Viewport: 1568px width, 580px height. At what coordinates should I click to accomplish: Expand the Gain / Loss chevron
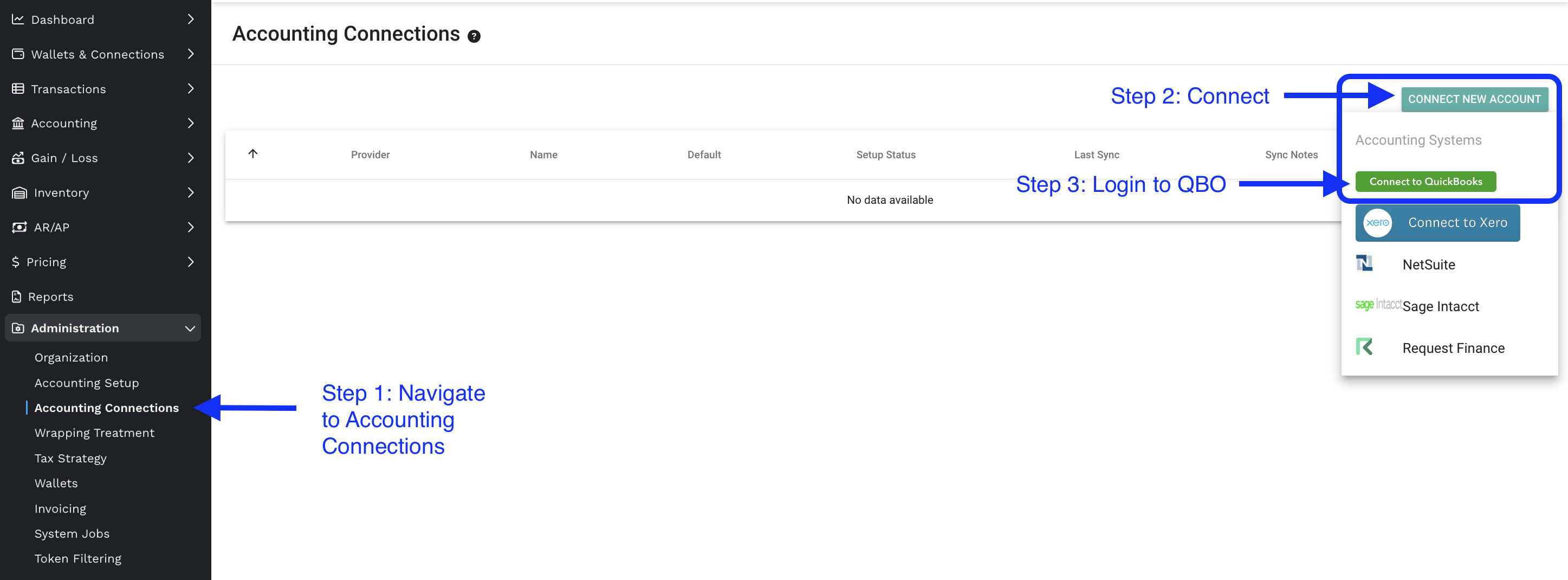[x=191, y=158]
